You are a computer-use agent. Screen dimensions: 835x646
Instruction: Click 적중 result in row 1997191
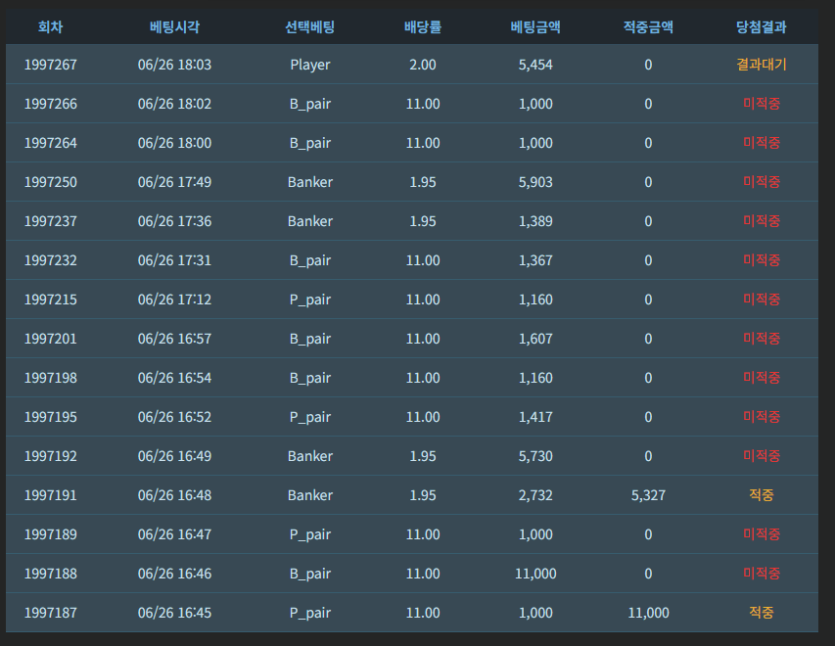coord(761,495)
